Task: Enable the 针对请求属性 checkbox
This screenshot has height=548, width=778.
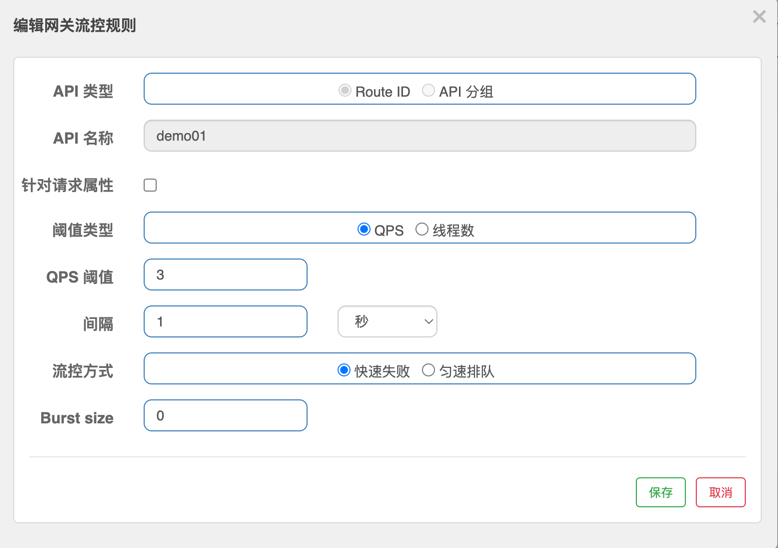Action: [x=150, y=185]
